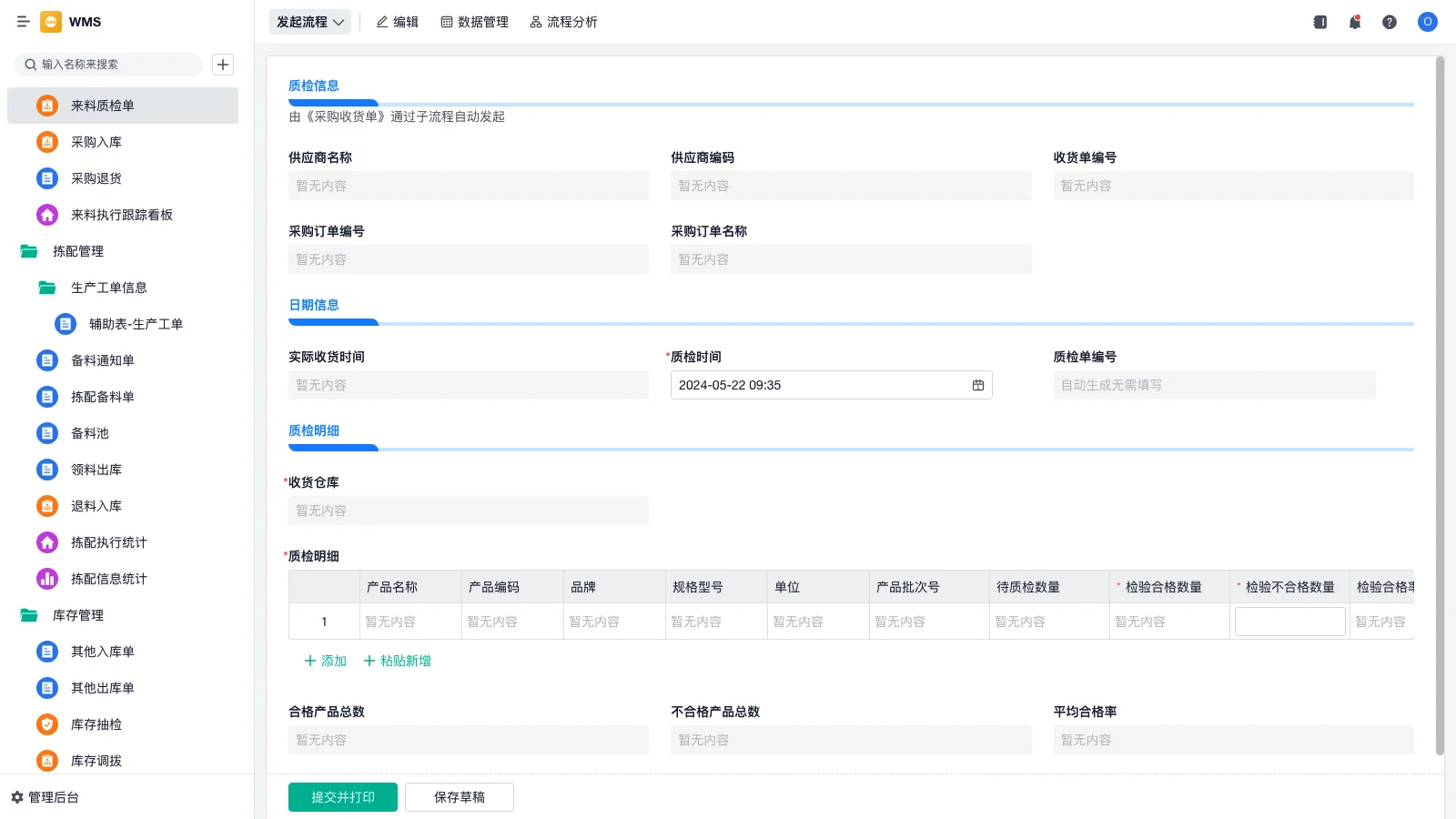The height and width of the screenshot is (819, 1456).
Task: Click 合格产品总数 field
Action: [x=469, y=740]
